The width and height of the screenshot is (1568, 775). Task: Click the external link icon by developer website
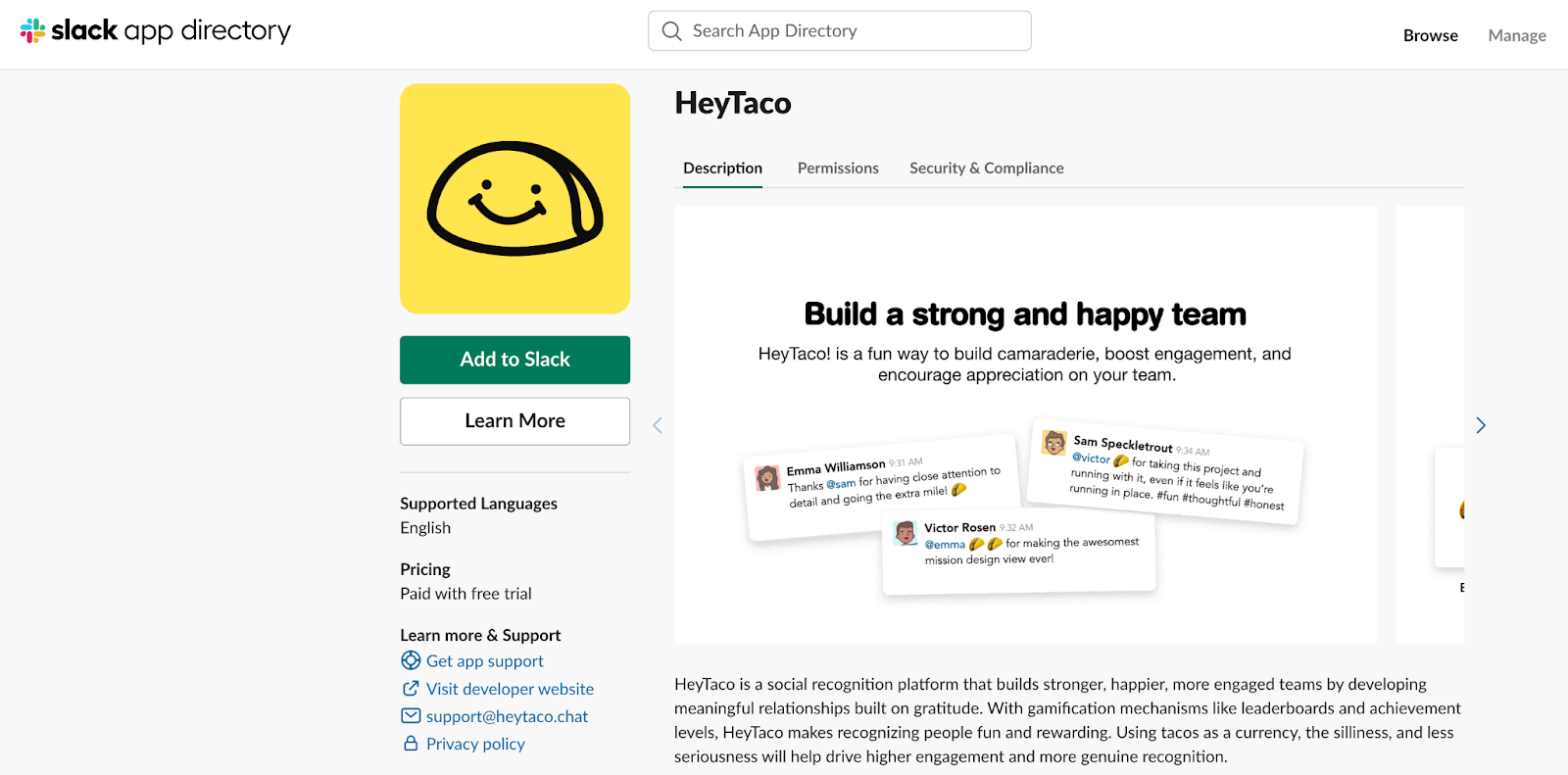(x=411, y=689)
